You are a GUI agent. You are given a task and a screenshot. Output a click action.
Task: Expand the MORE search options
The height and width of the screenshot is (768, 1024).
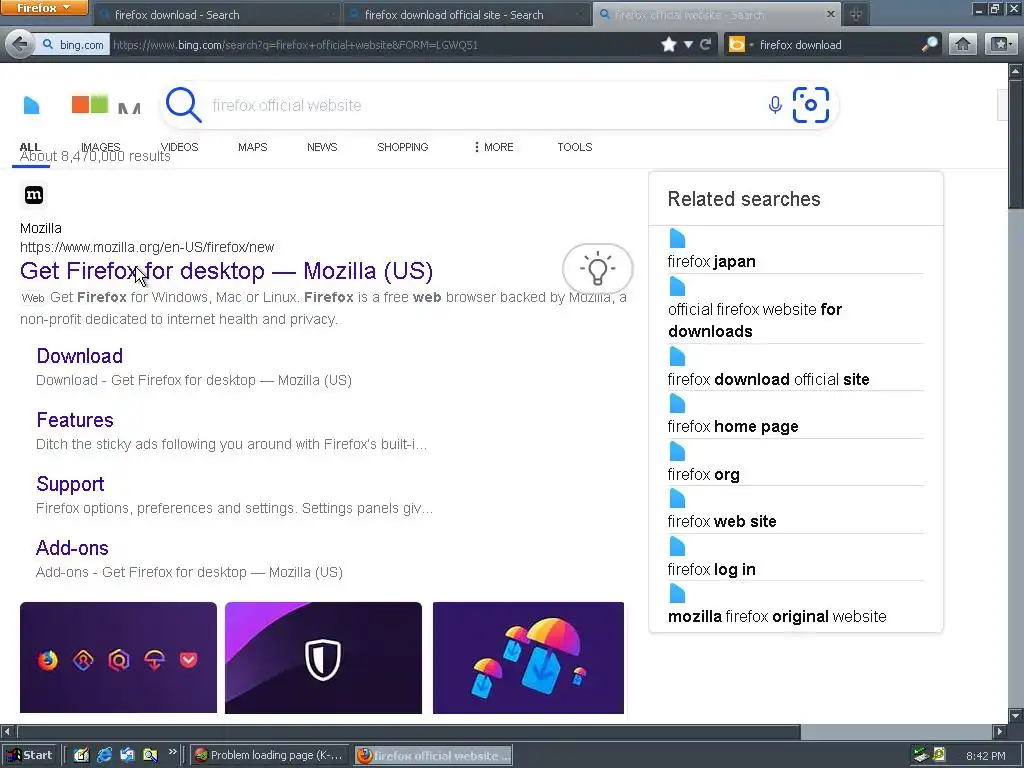[494, 147]
